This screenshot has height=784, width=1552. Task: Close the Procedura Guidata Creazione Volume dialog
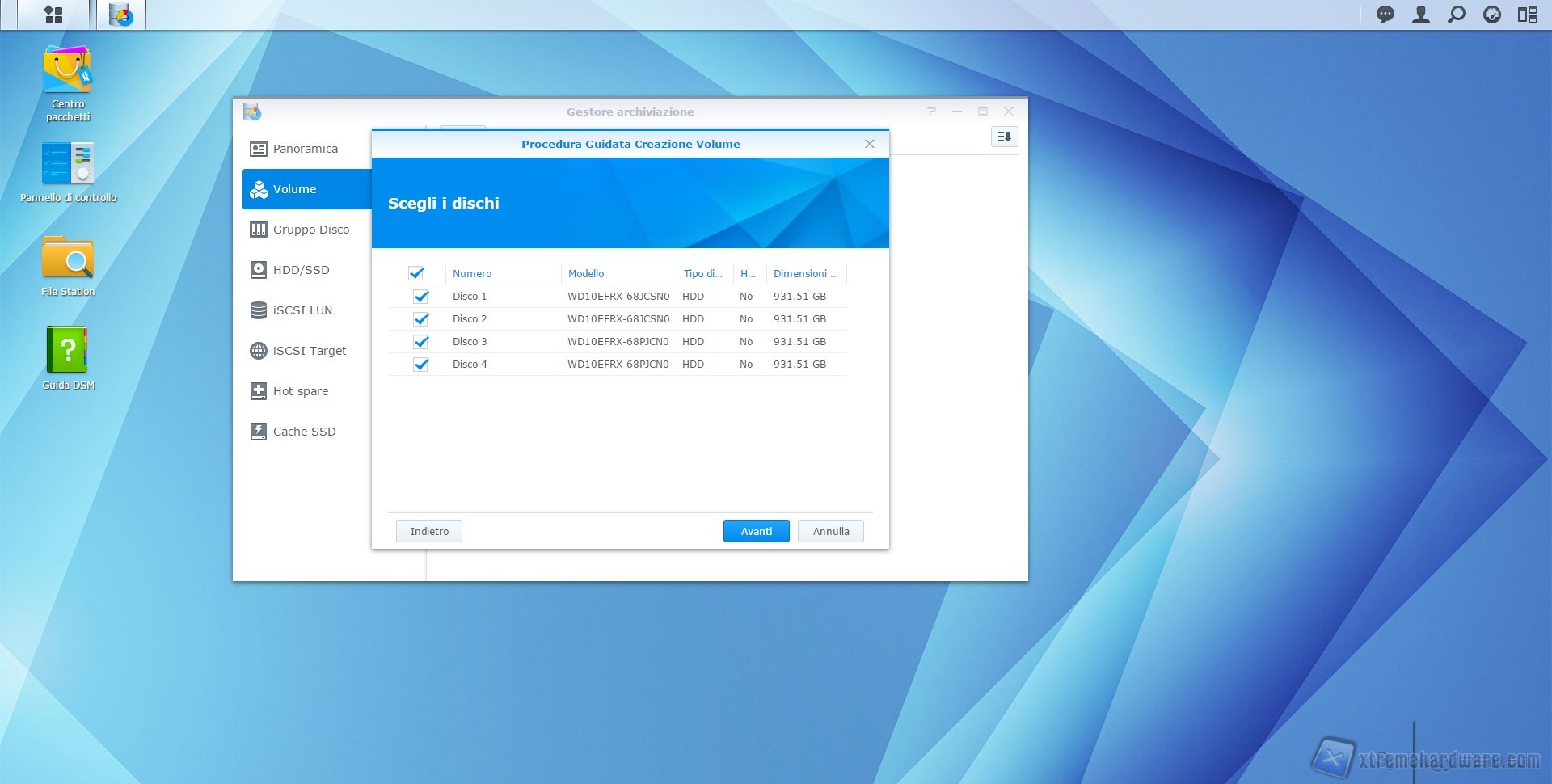[x=870, y=144]
